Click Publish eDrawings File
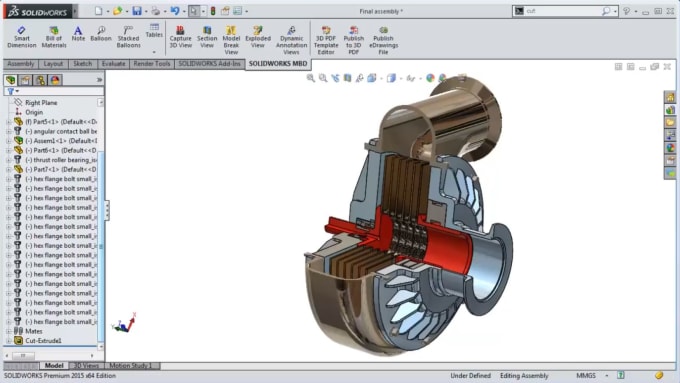Image resolution: width=680 pixels, height=383 pixels. pos(383,40)
